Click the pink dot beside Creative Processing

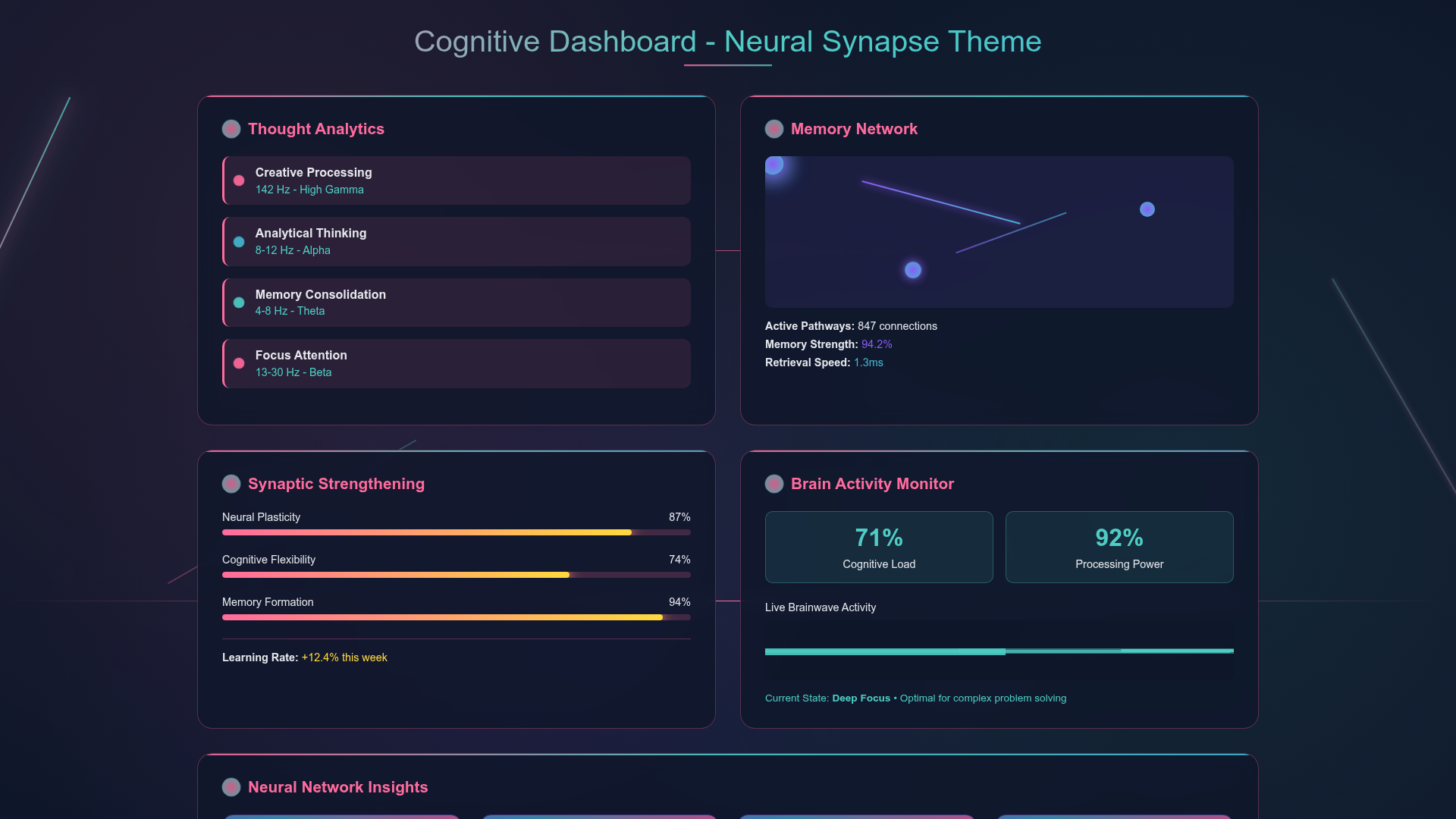tap(239, 180)
